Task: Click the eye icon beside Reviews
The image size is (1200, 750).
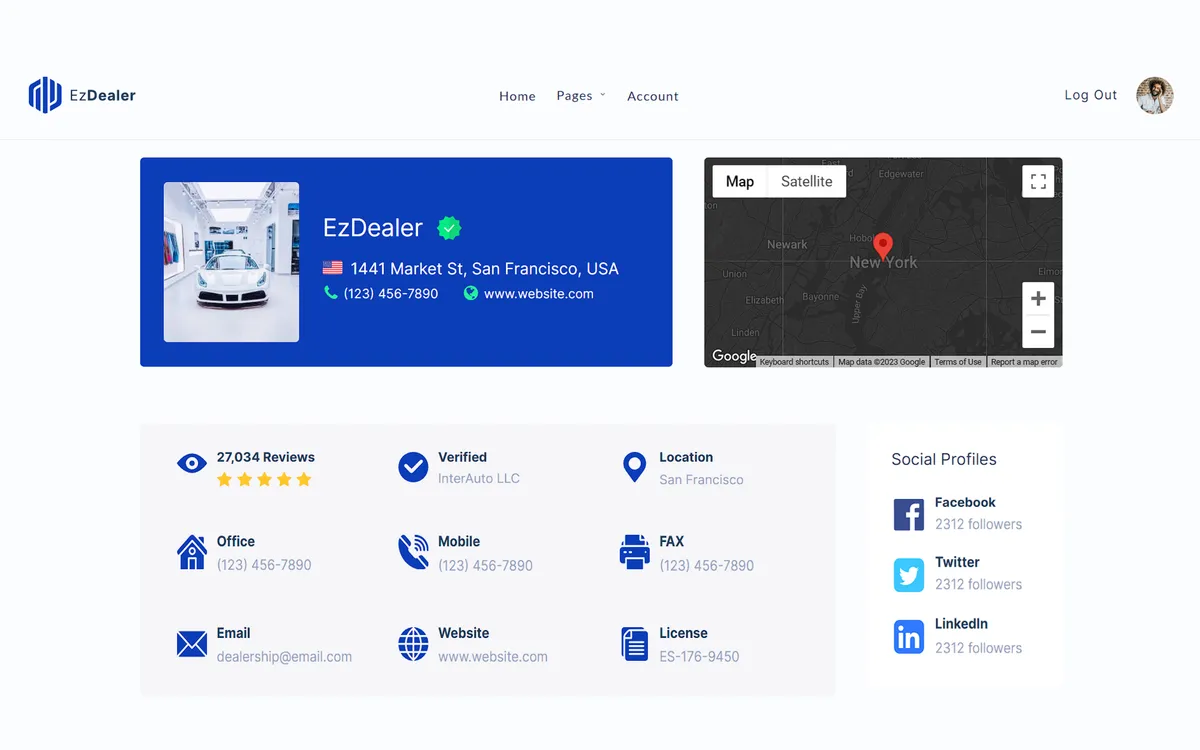Action: 192,463
